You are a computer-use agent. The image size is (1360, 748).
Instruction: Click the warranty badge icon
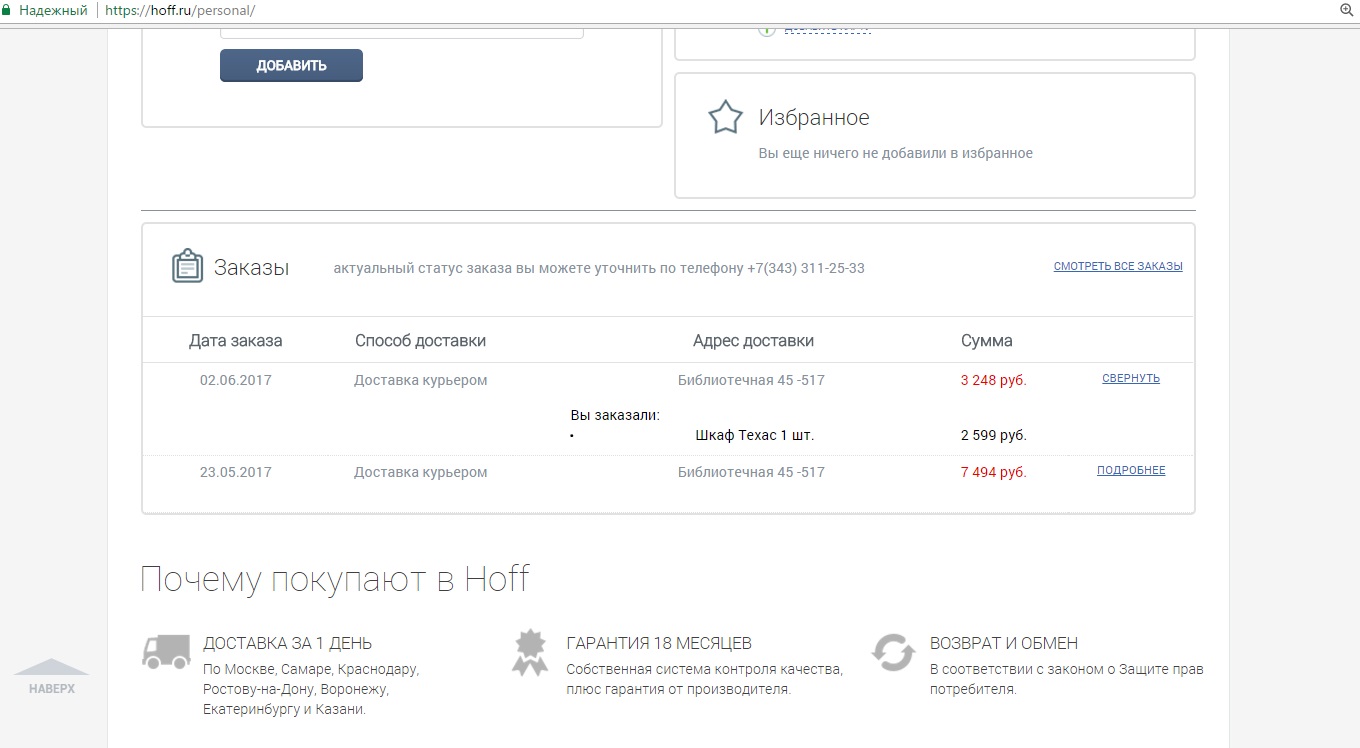(x=530, y=652)
